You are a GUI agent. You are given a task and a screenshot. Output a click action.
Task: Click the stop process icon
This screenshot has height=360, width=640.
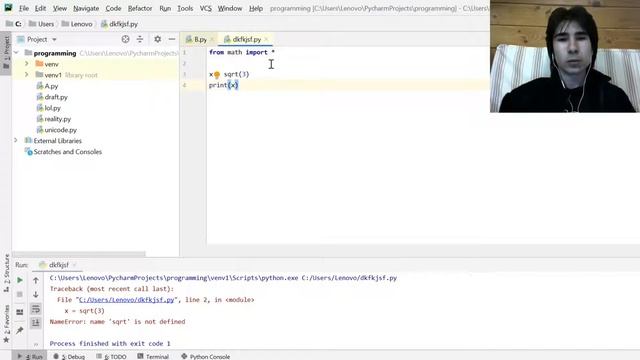20,294
